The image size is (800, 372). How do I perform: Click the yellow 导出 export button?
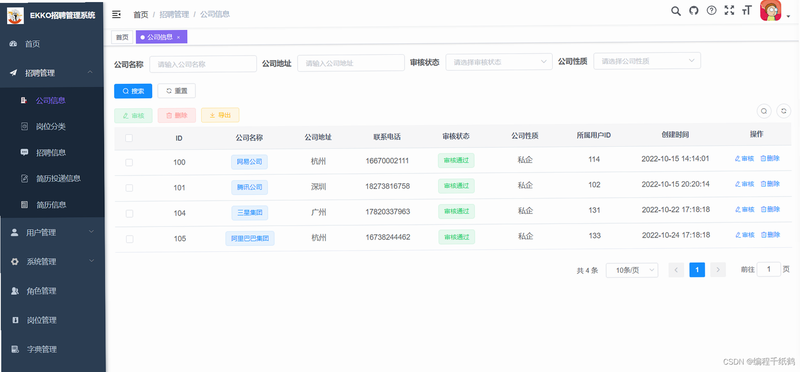(220, 115)
